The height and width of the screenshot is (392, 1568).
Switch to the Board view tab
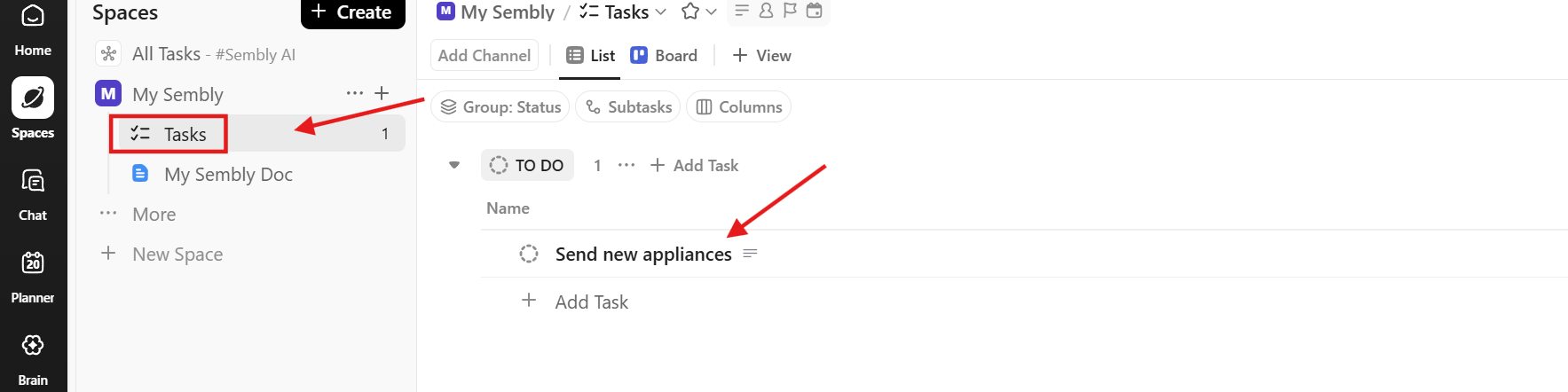point(664,55)
